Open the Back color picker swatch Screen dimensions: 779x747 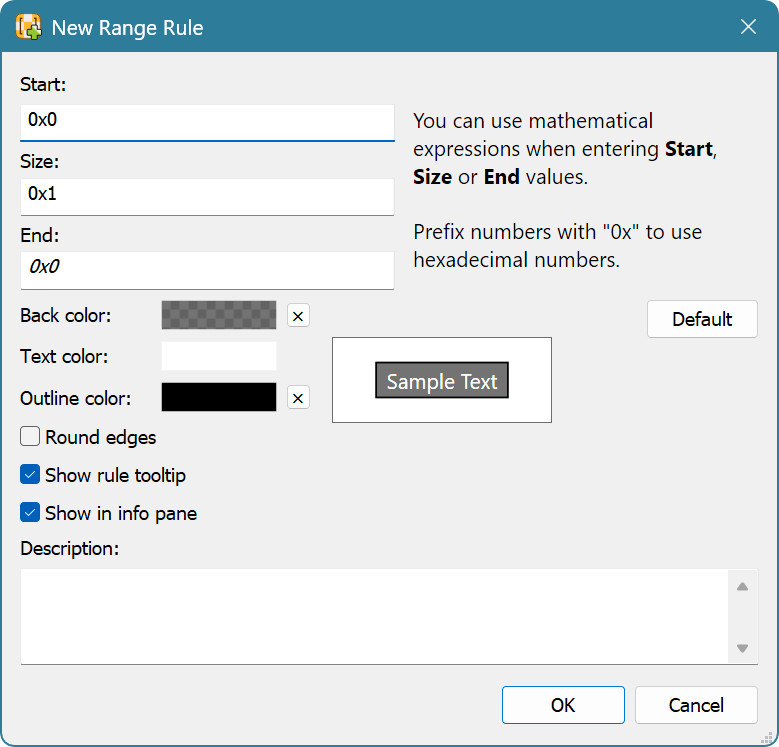click(x=218, y=315)
